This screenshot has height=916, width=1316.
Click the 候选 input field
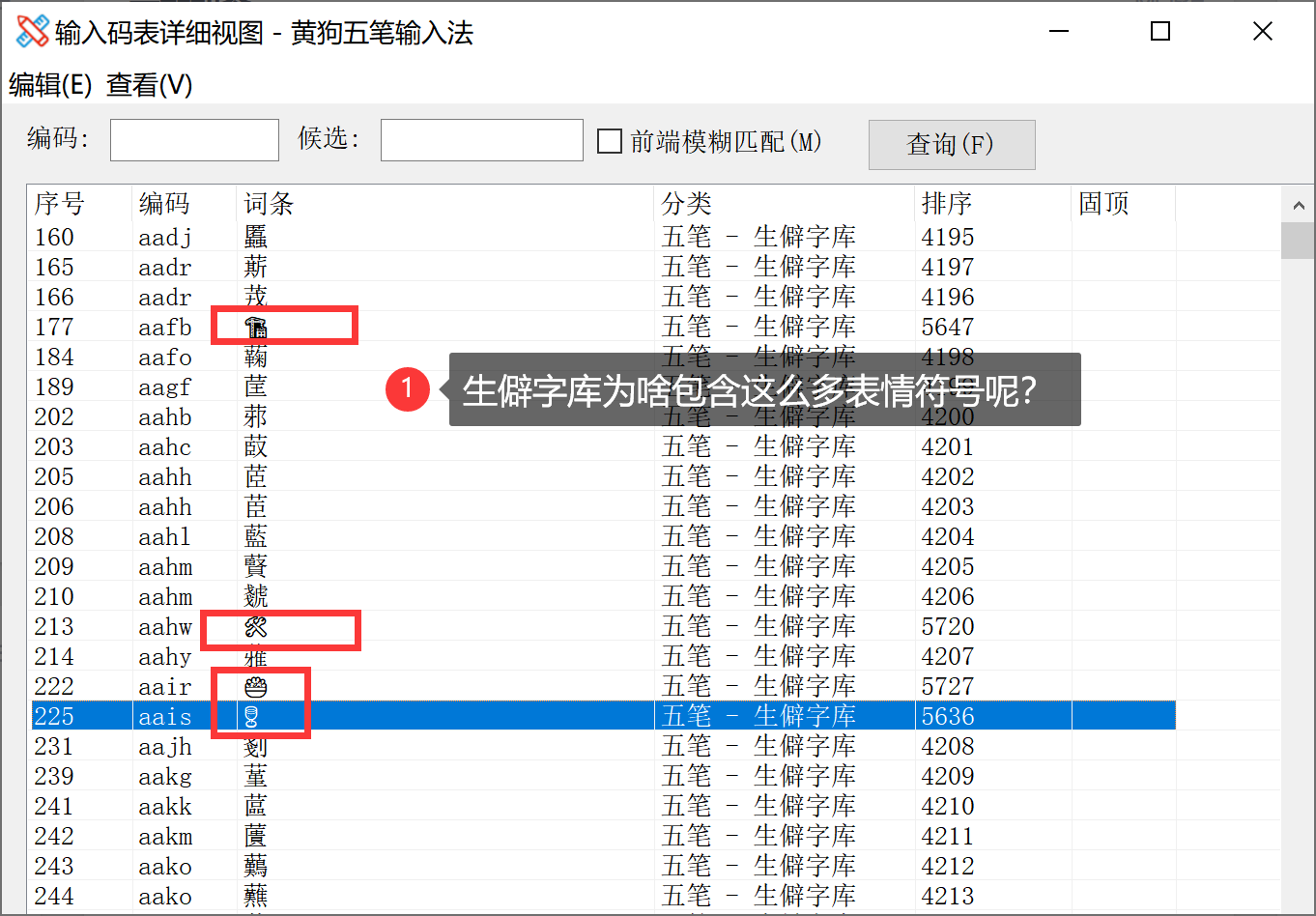481,140
